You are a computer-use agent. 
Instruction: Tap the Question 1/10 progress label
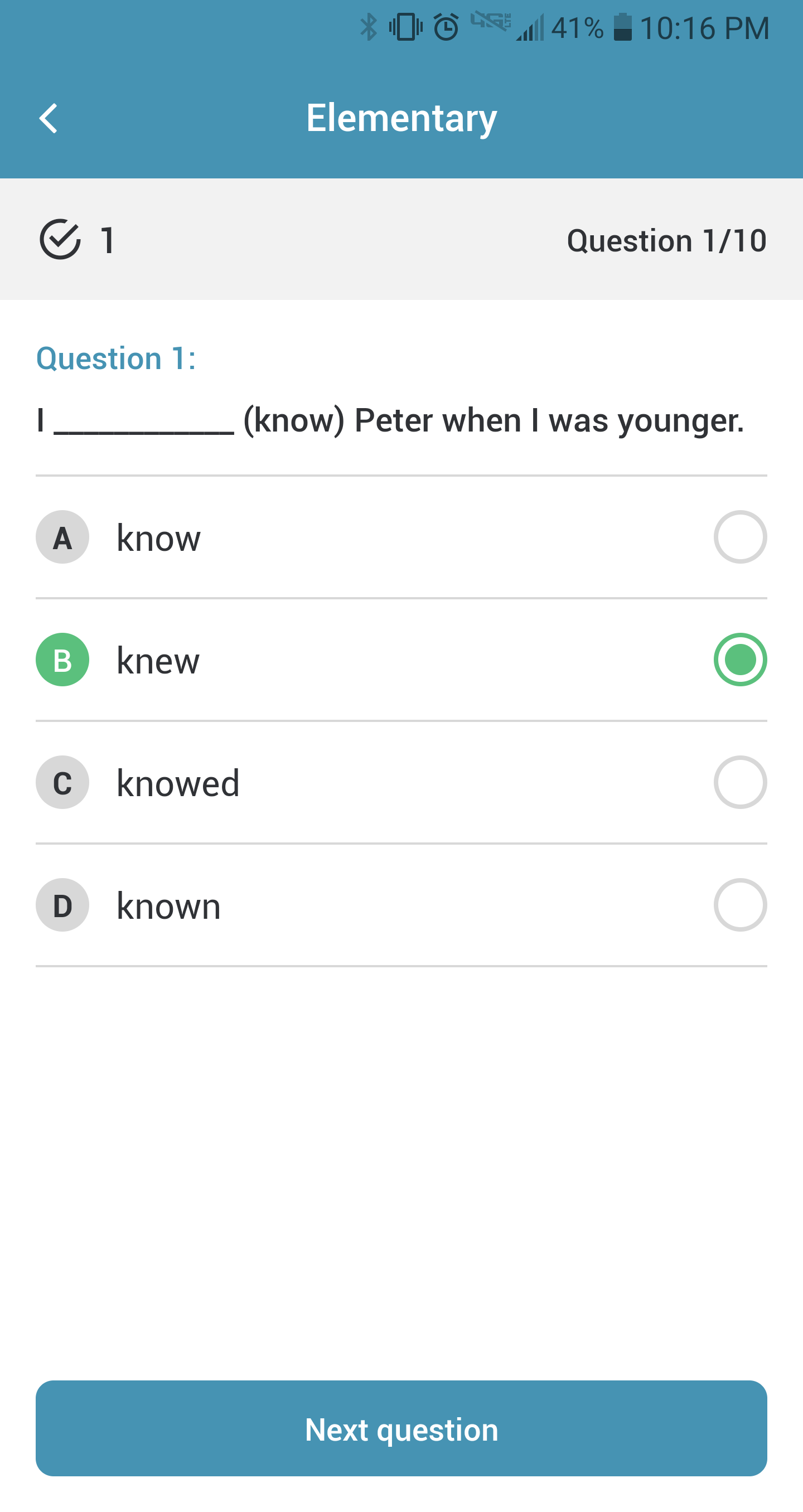click(667, 241)
